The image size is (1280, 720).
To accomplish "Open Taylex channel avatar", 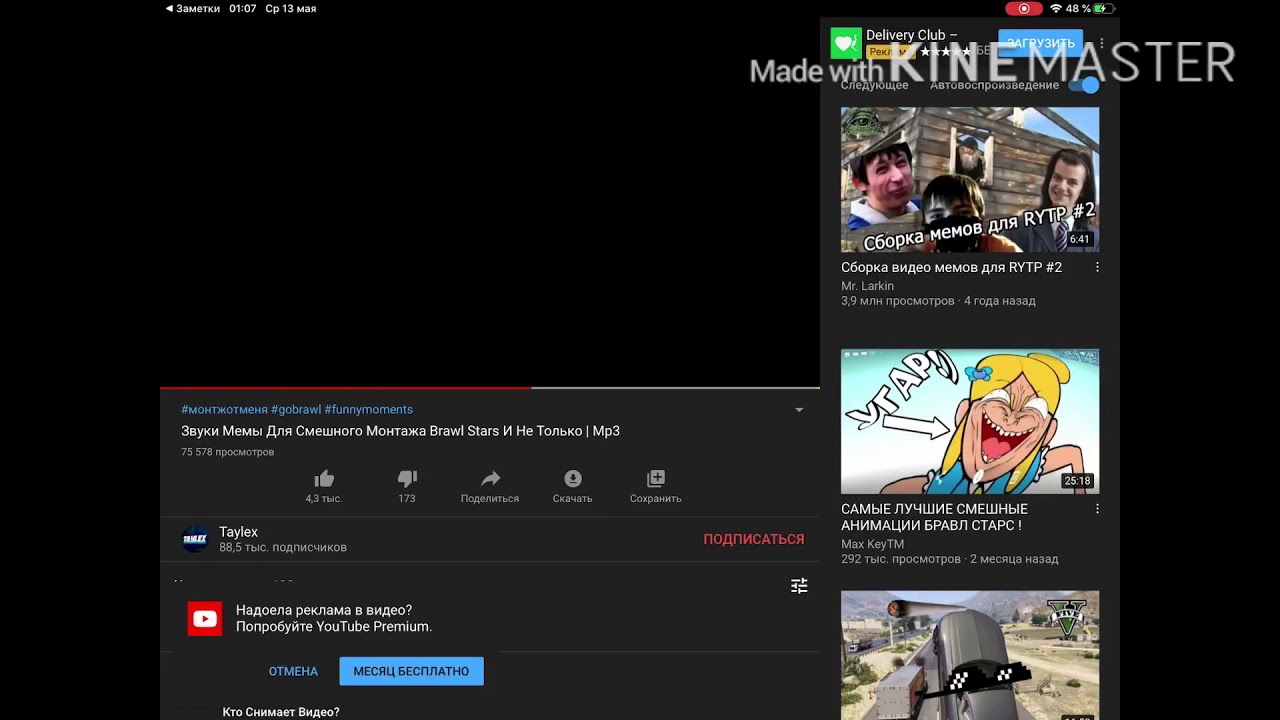I will point(195,539).
